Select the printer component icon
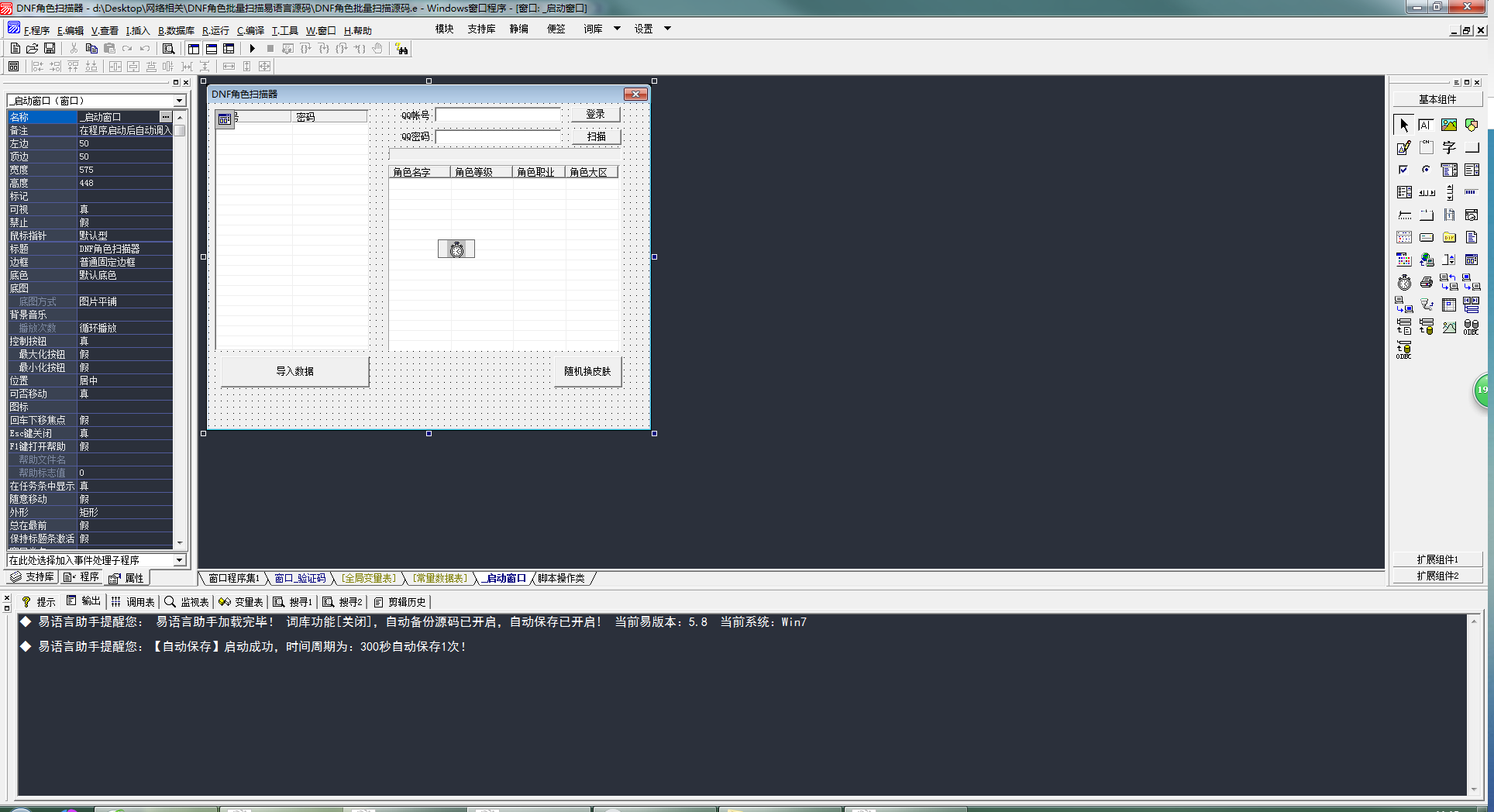 pos(1427,282)
